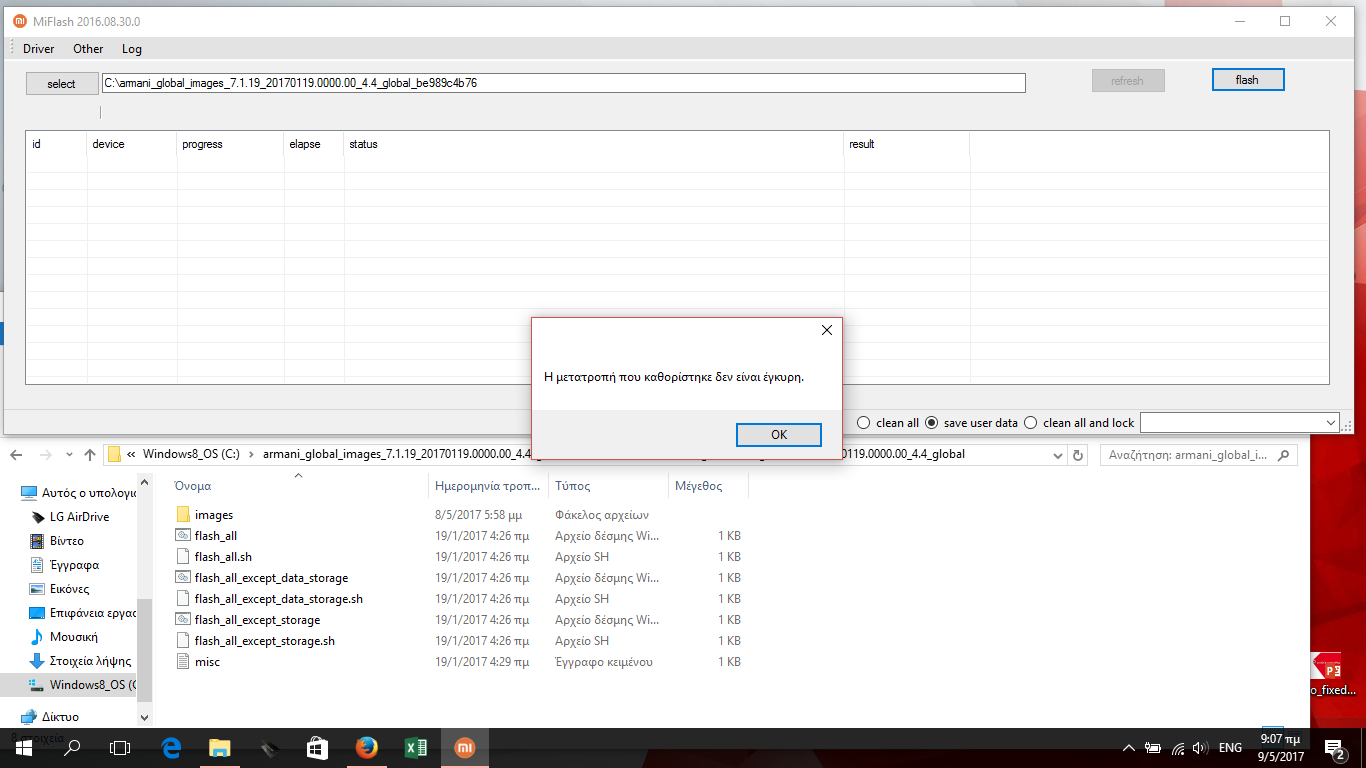
Task: Select the save user data option
Action: click(x=931, y=423)
